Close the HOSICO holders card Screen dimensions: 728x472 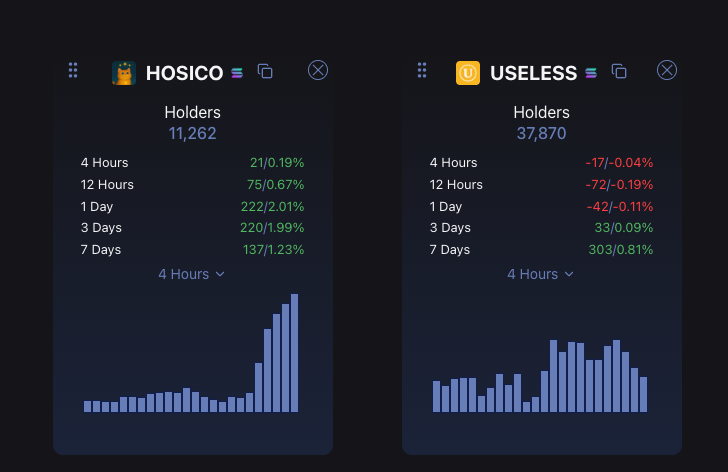(318, 70)
